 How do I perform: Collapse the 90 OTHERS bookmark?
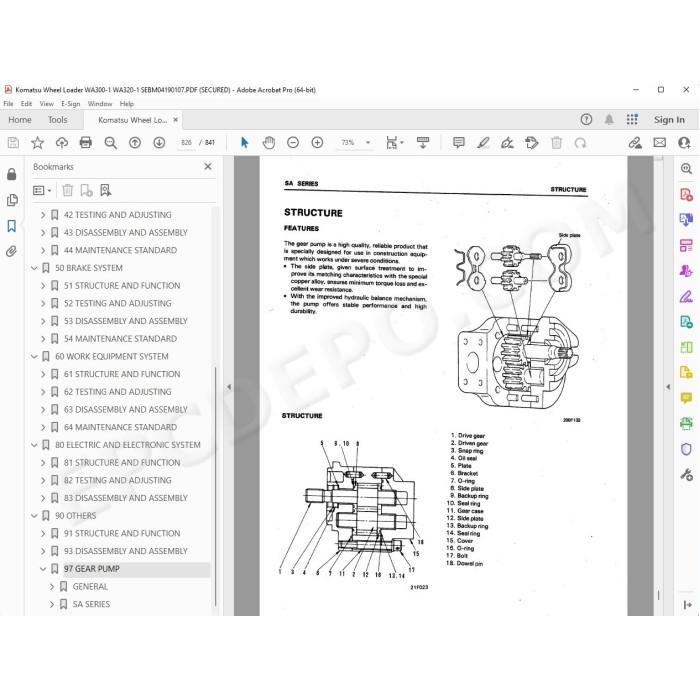click(34, 516)
